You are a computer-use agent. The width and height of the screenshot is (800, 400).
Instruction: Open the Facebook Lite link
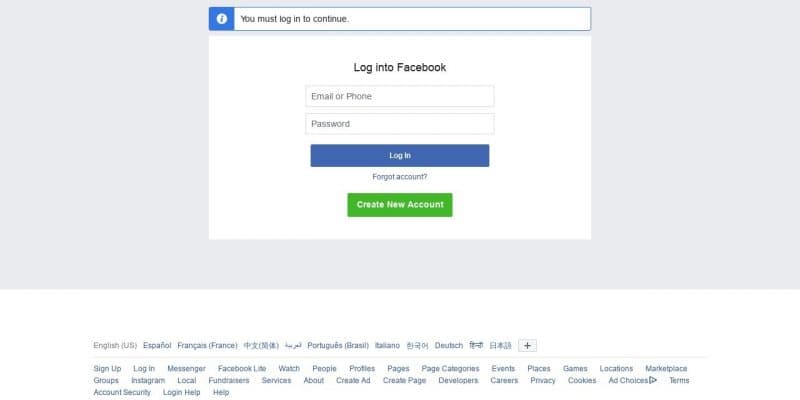tap(242, 369)
